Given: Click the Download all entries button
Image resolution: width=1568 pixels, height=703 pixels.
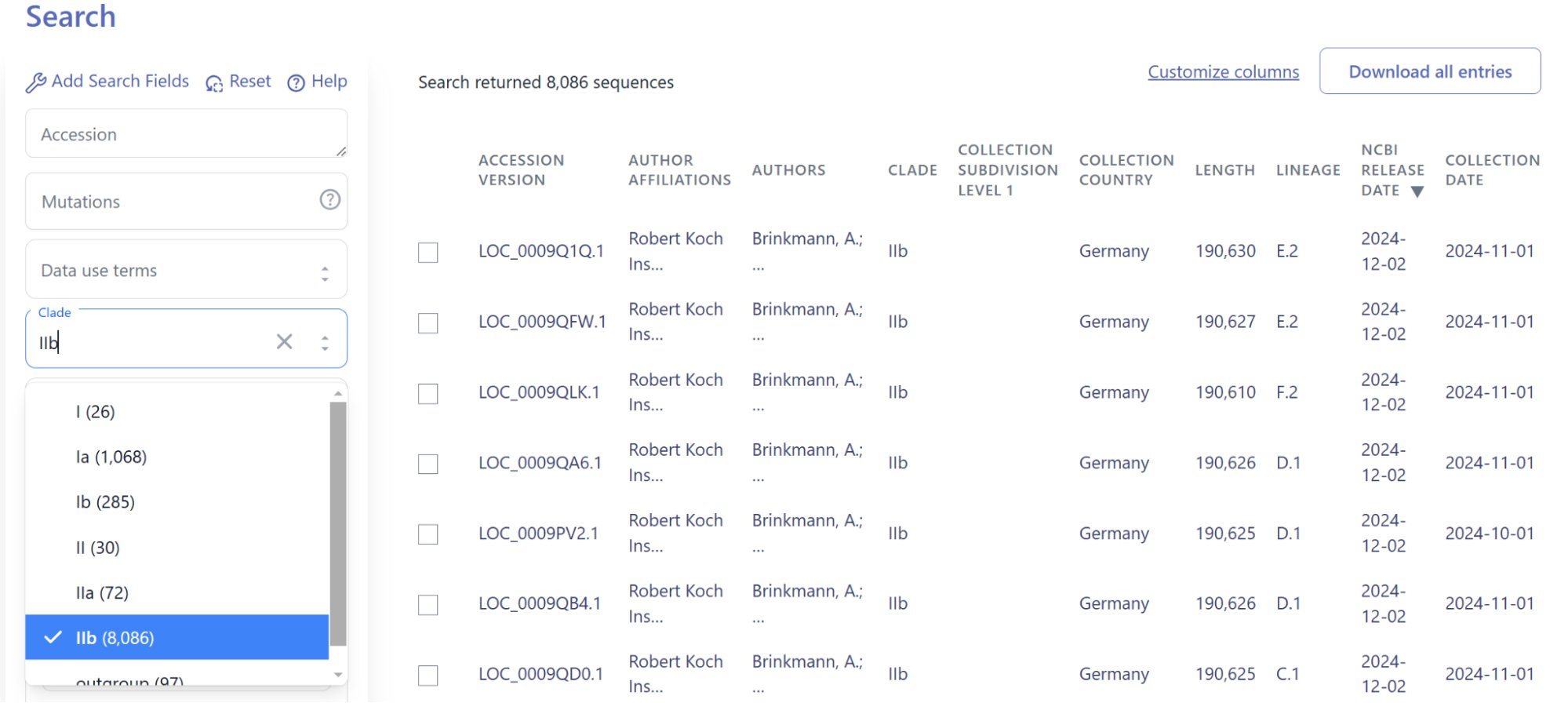Looking at the screenshot, I should pyautogui.click(x=1430, y=71).
